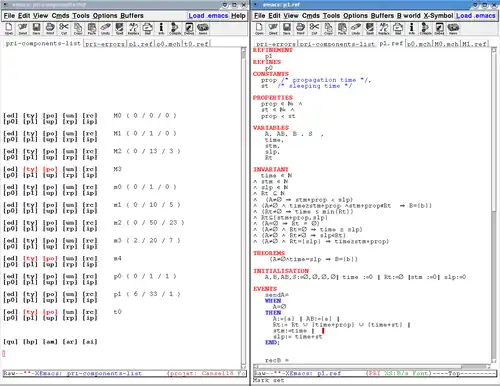The image size is (500, 386).
Task: Click the Cut scissors icon in the pri-components-list window
Action: point(64,28)
